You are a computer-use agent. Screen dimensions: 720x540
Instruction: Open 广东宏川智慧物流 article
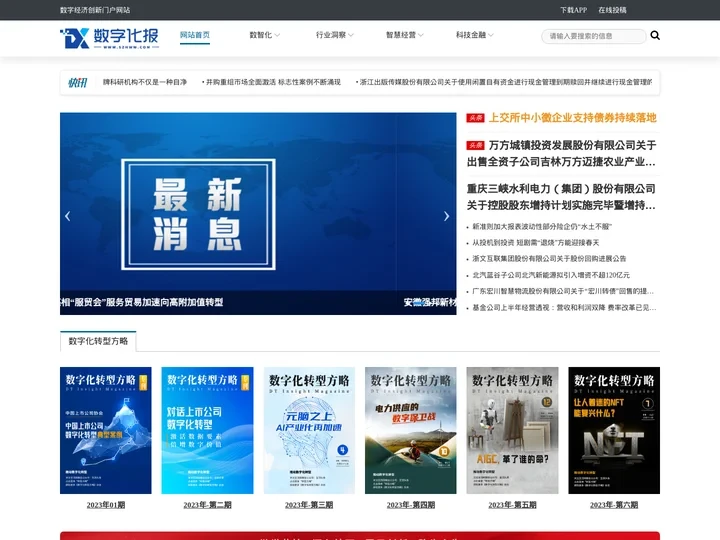pos(563,291)
